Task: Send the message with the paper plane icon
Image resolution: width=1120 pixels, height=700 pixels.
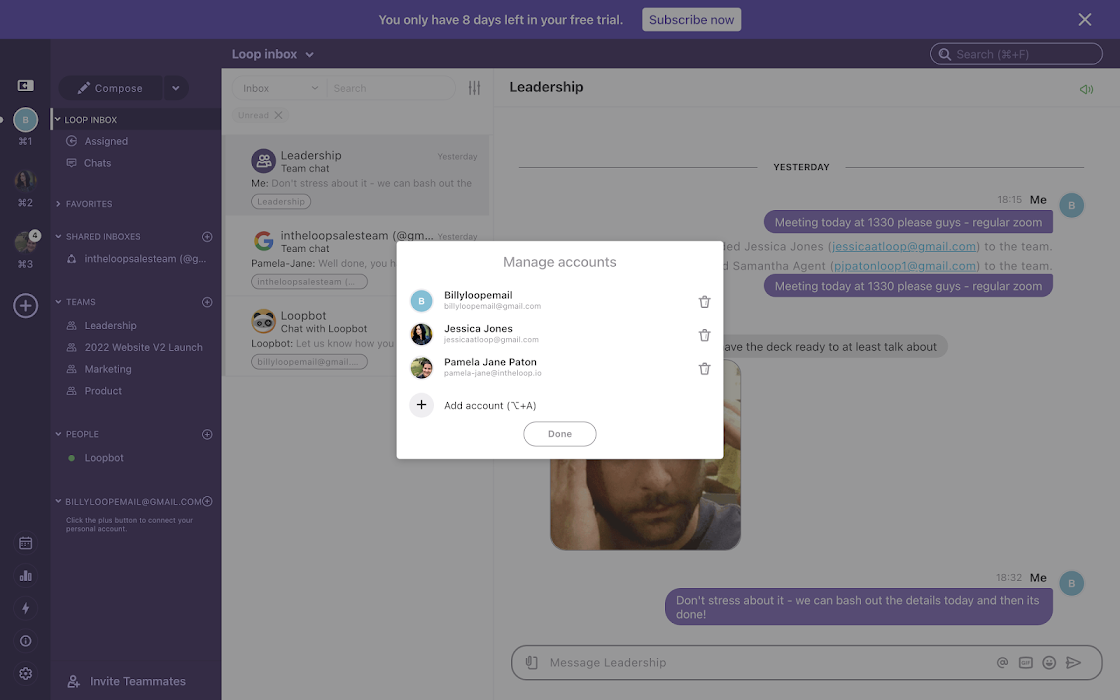Action: 1075,662
